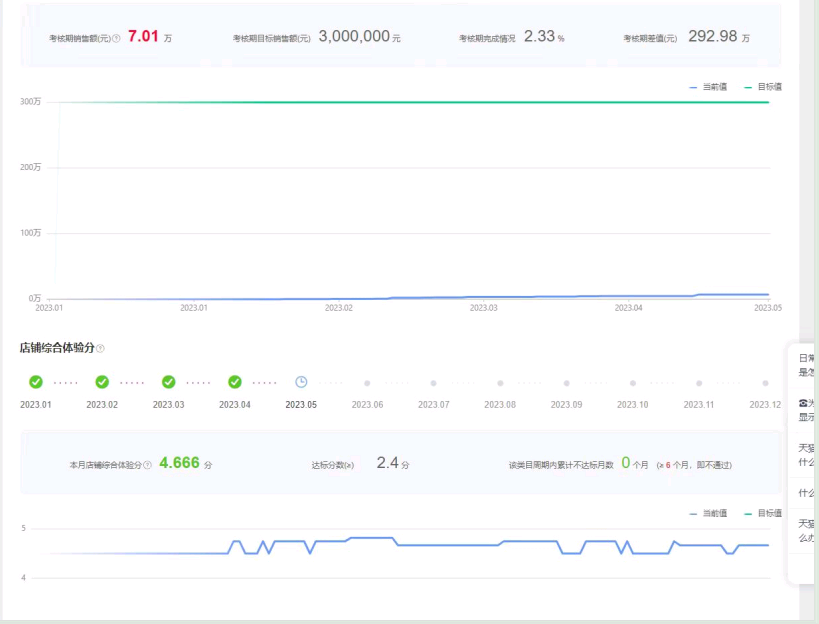Select the 2023.10 timeline month label
The width and height of the screenshot is (819, 624).
coord(633,405)
